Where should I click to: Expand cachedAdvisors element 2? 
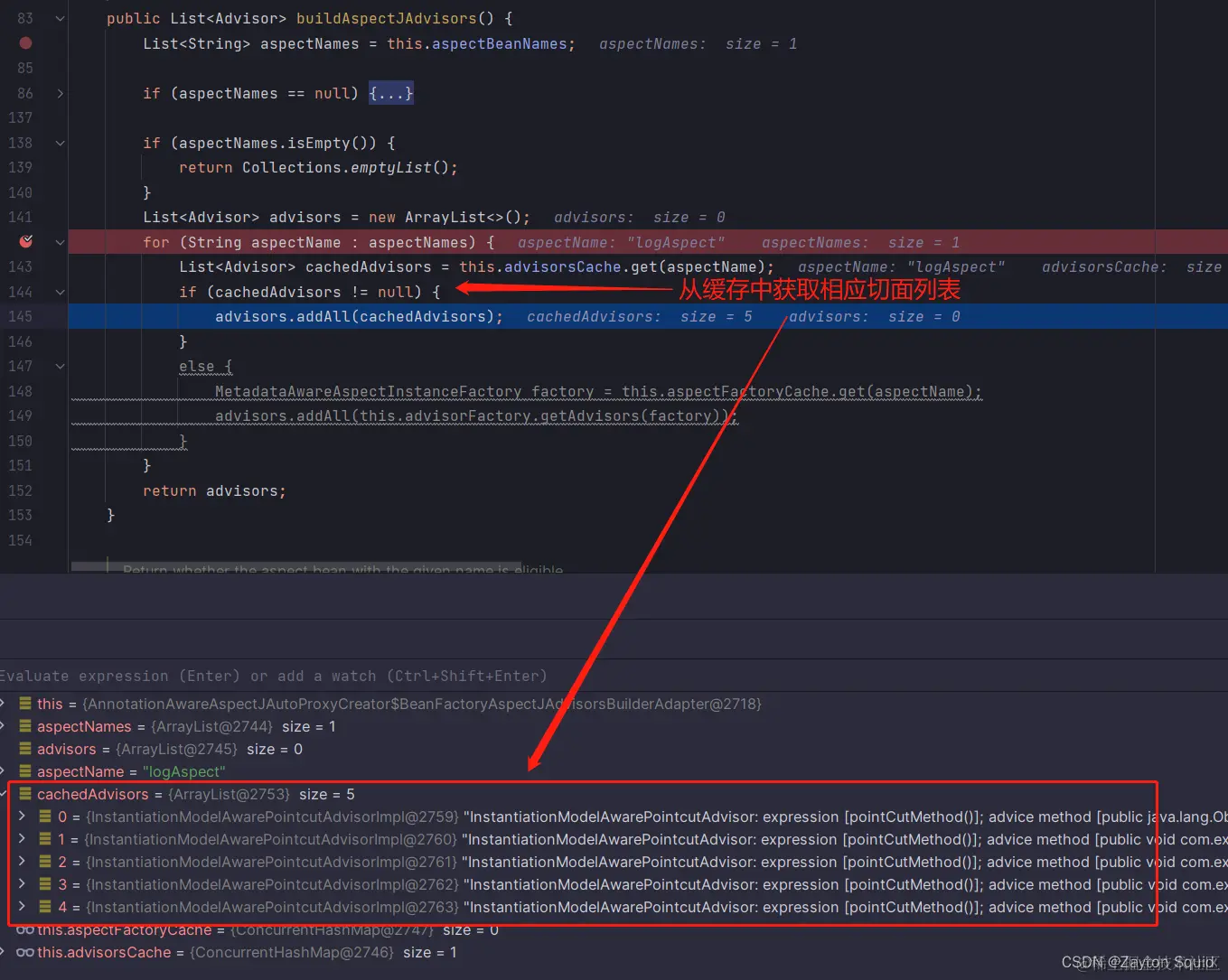pos(22,861)
